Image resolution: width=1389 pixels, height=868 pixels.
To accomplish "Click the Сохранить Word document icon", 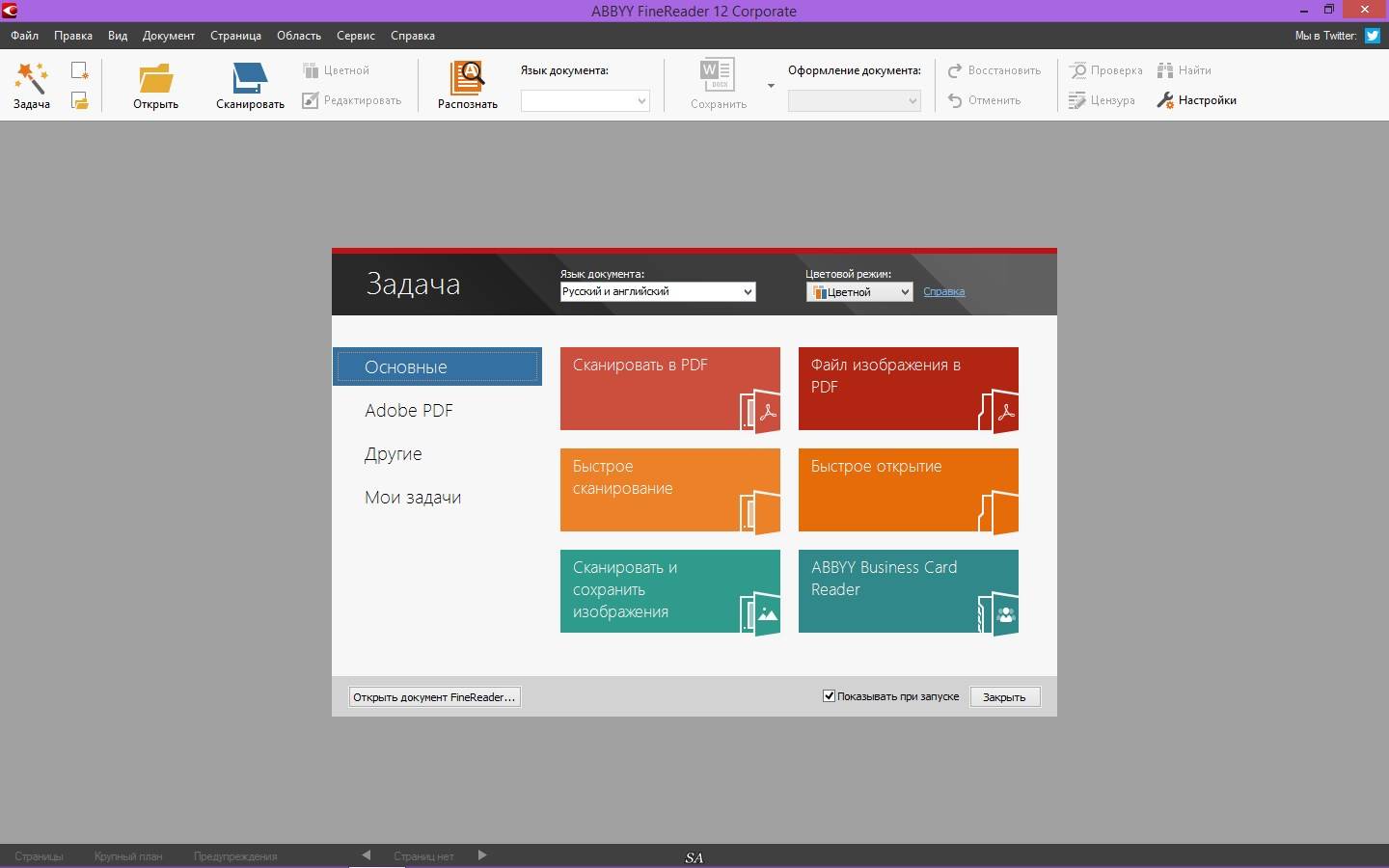I will pyautogui.click(x=718, y=76).
